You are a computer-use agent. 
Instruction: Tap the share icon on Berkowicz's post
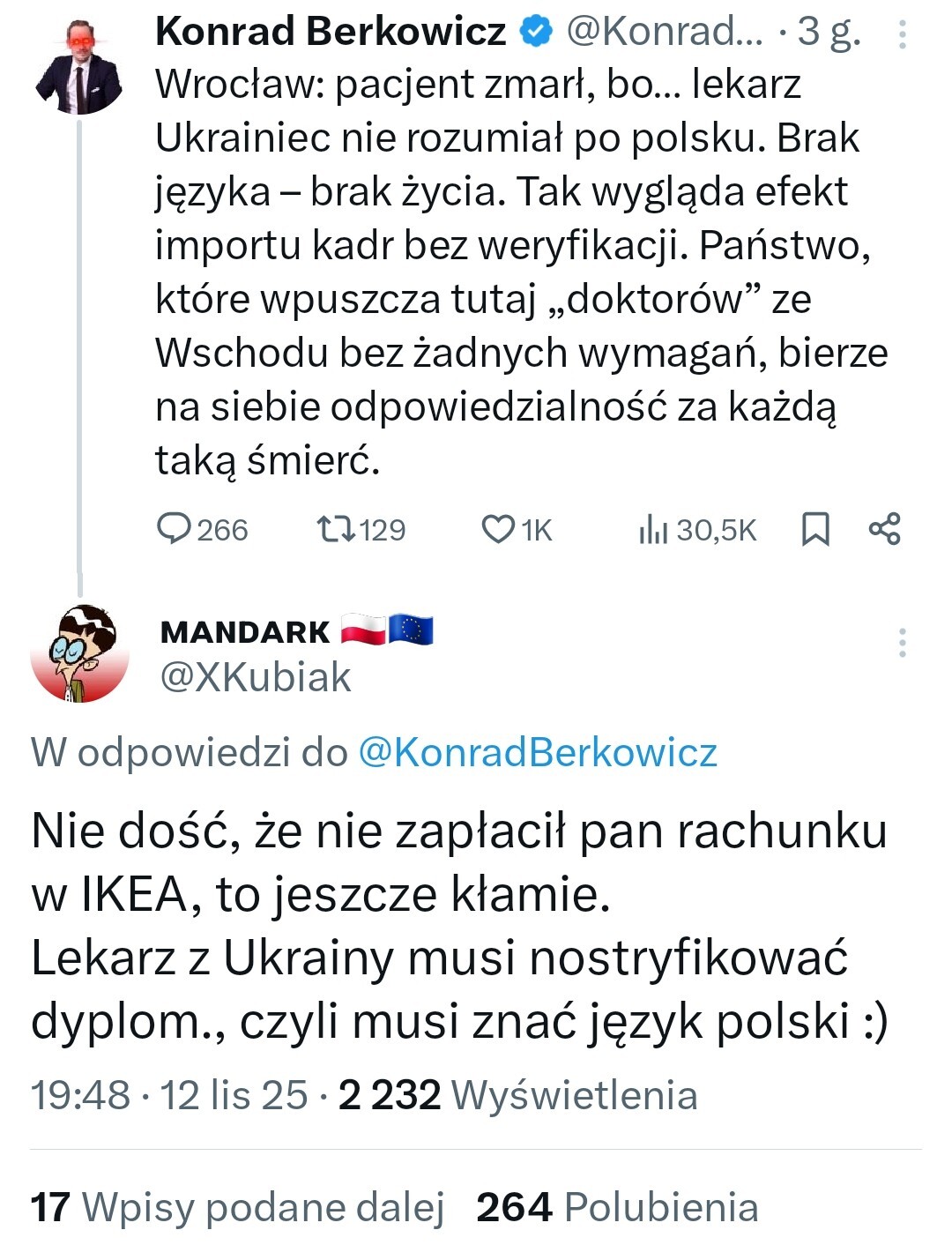point(885,529)
